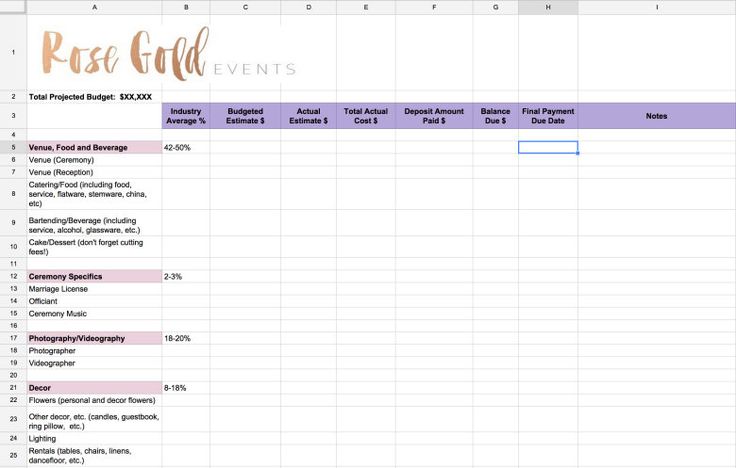Image resolution: width=736 pixels, height=468 pixels.
Task: Select column D header
Action: [308, 7]
